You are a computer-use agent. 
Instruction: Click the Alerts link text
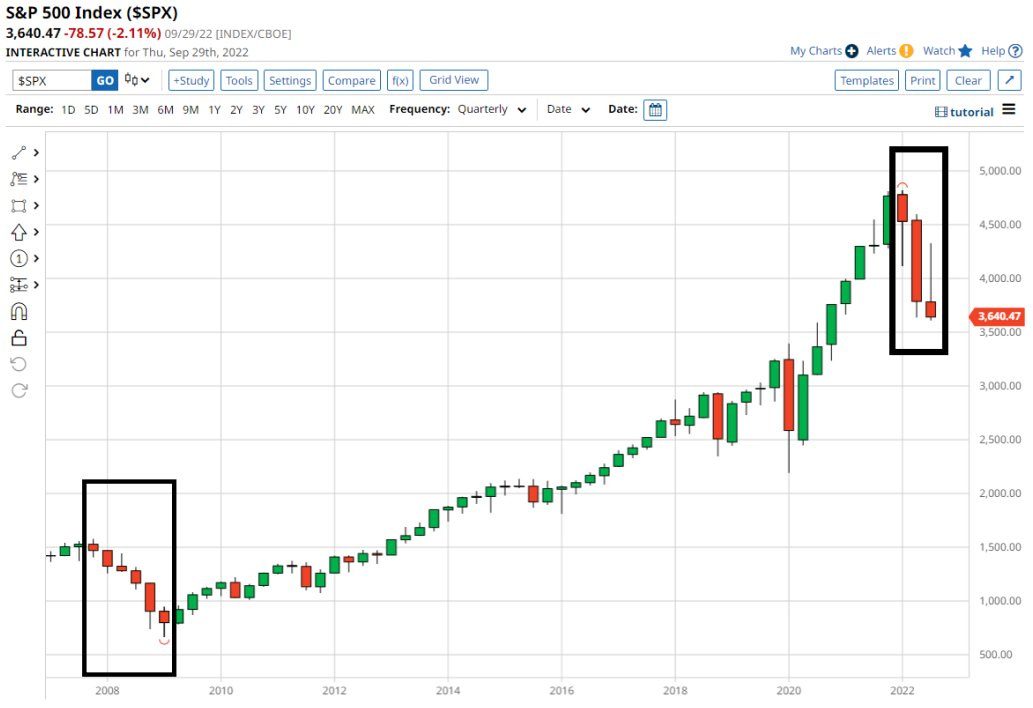[x=881, y=51]
